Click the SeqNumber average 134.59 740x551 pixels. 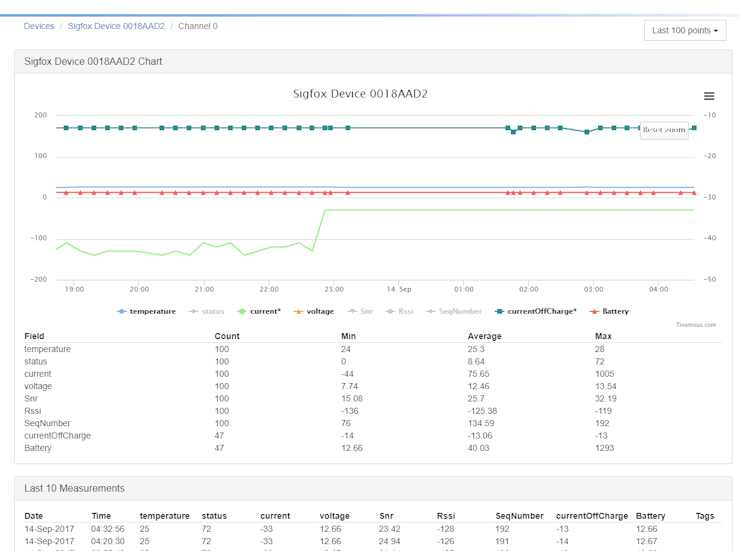click(x=481, y=423)
